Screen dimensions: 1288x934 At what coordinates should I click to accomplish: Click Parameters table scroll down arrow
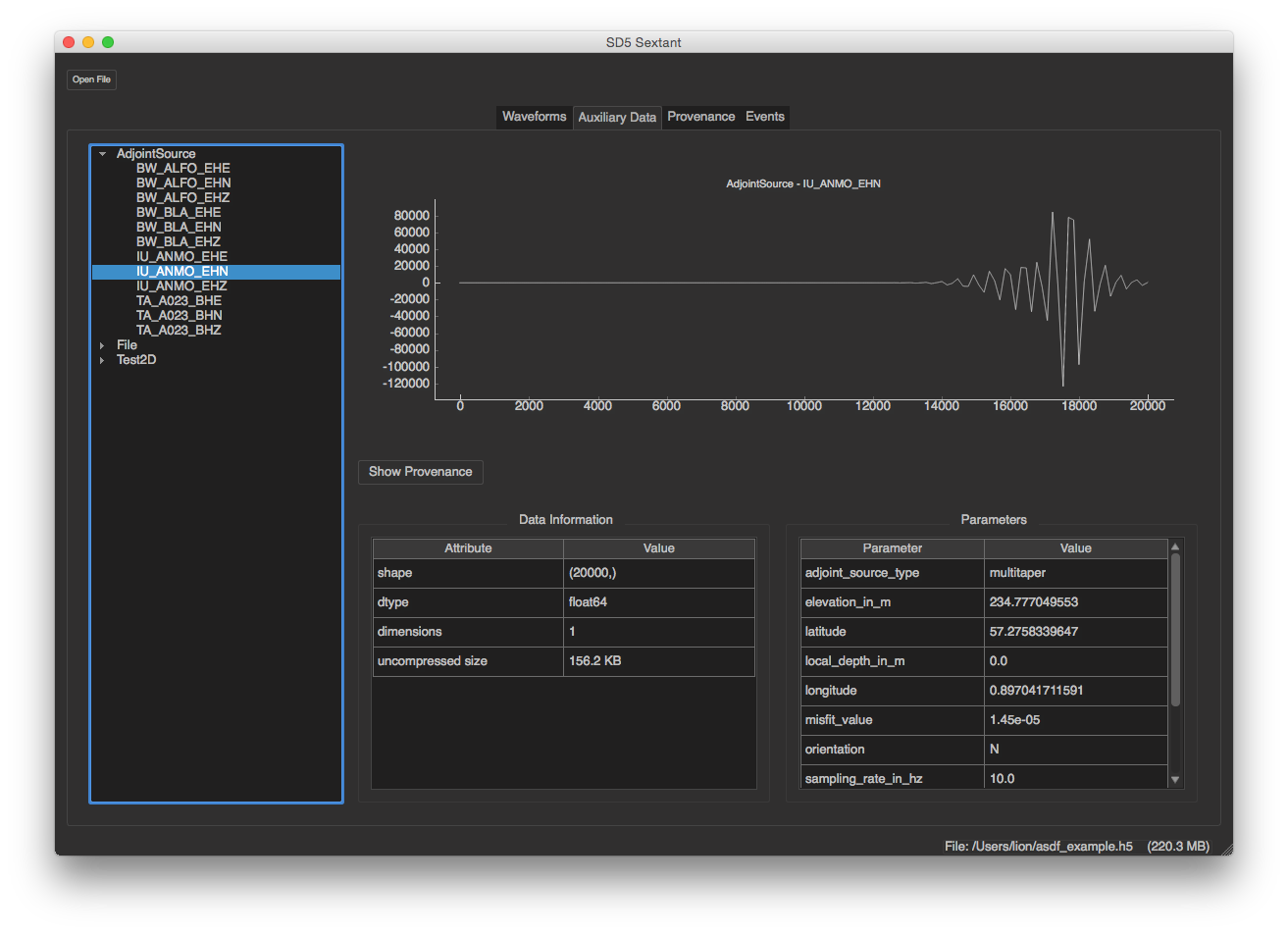pos(1175,780)
